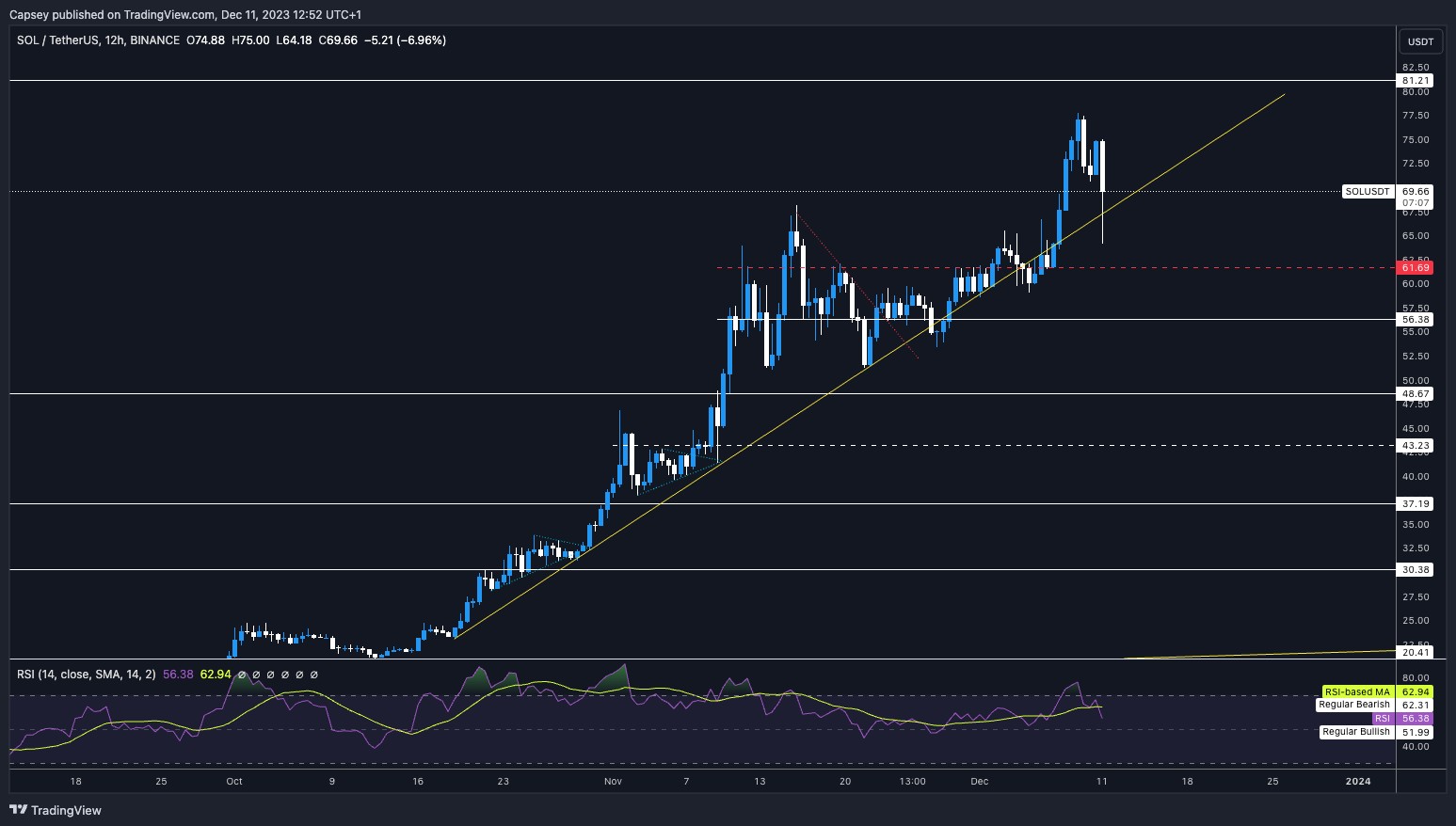Select the 43.23 price level label
1456x826 pixels.
pos(1416,445)
